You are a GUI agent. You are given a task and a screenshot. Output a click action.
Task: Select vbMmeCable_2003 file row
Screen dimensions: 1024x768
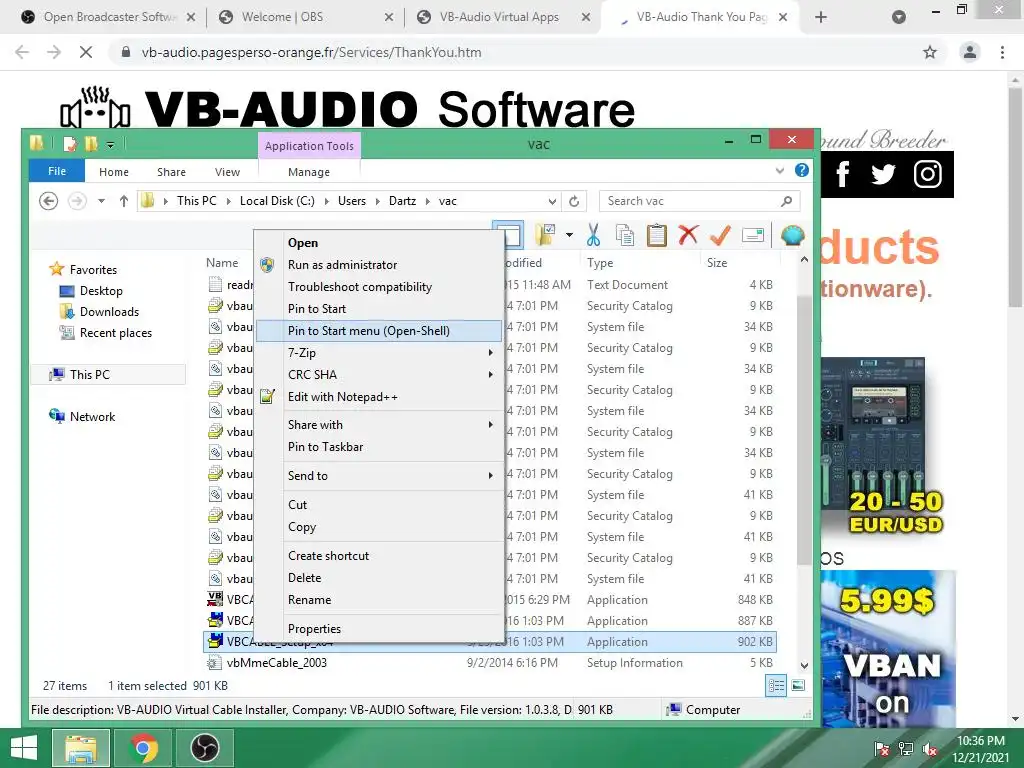490,663
